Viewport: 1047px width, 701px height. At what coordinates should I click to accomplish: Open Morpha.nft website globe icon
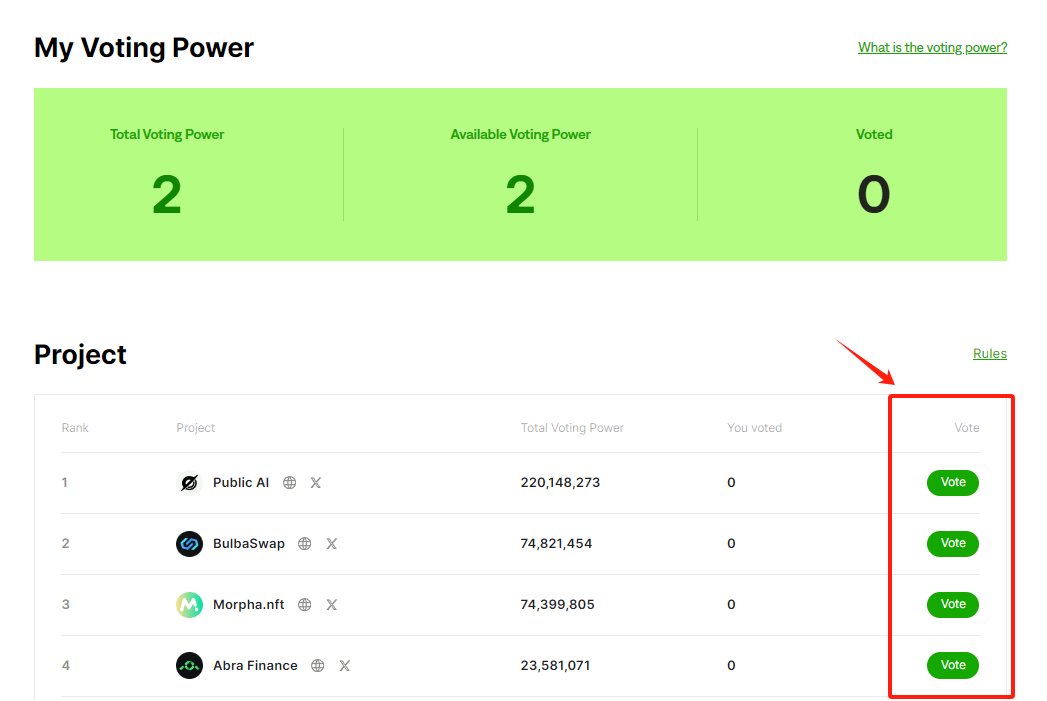click(304, 605)
